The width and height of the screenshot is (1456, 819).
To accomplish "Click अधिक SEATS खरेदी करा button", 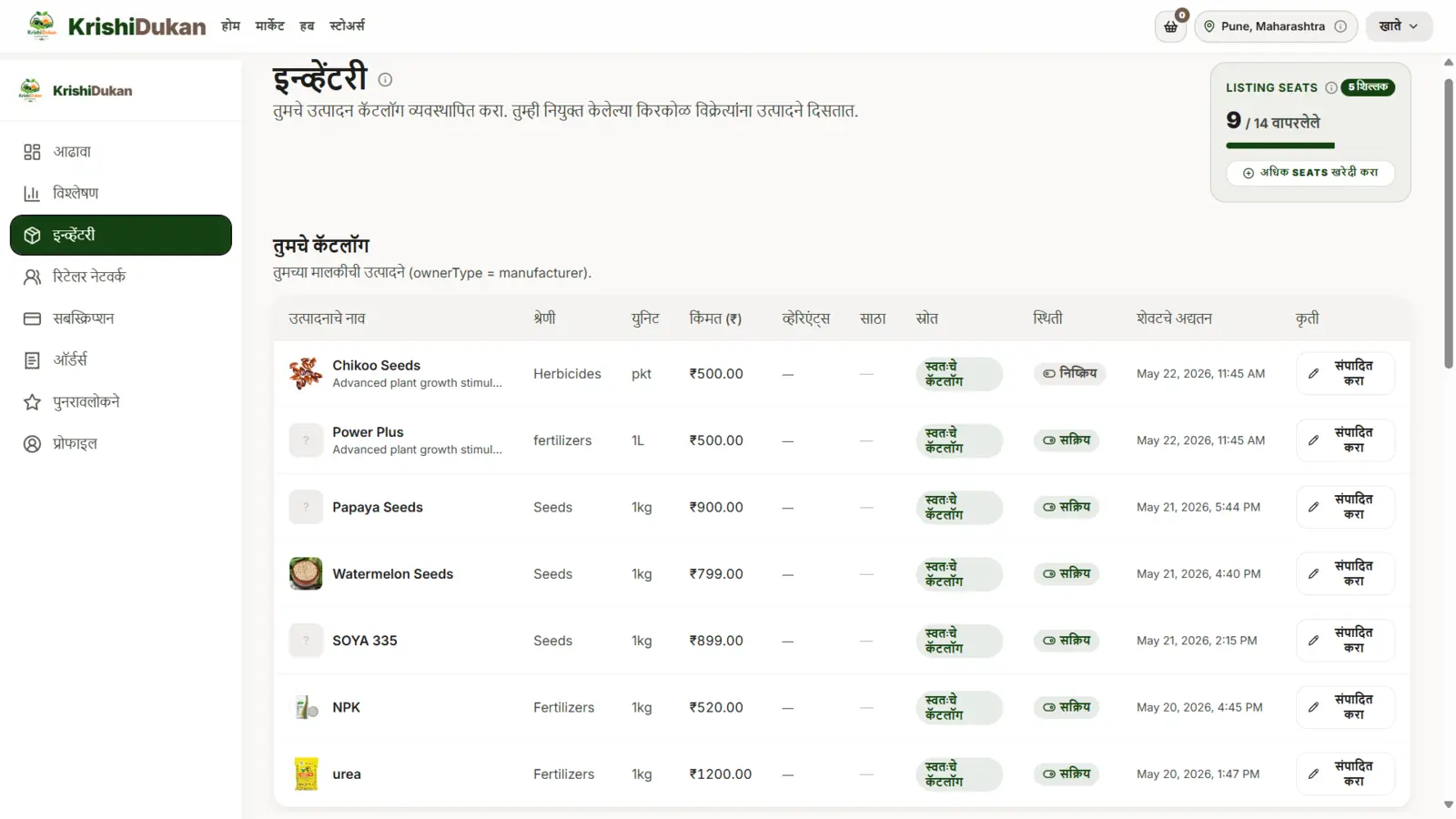I will (1310, 173).
